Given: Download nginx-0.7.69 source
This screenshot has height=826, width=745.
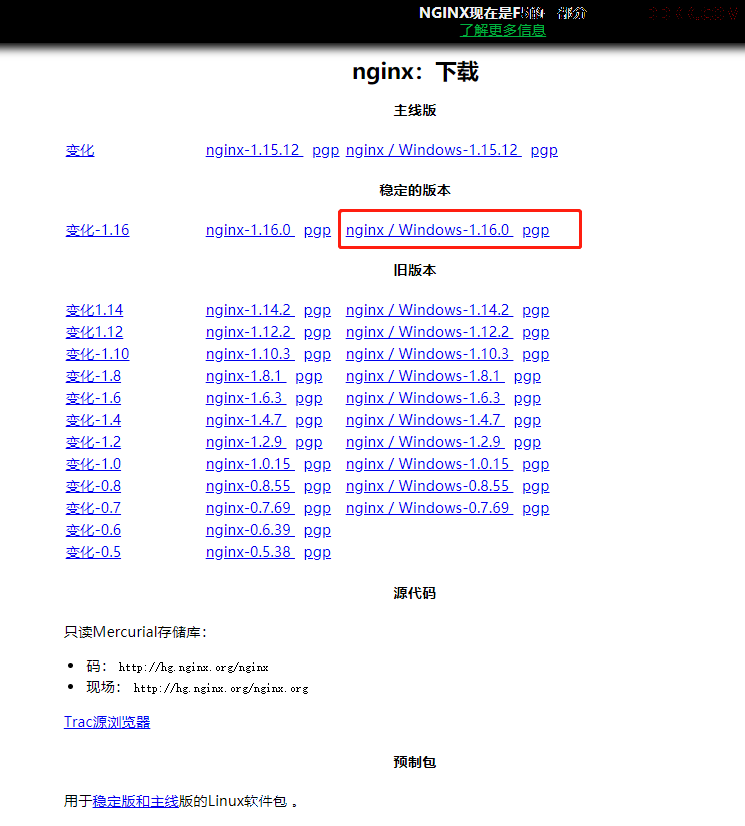Looking at the screenshot, I should (250, 509).
